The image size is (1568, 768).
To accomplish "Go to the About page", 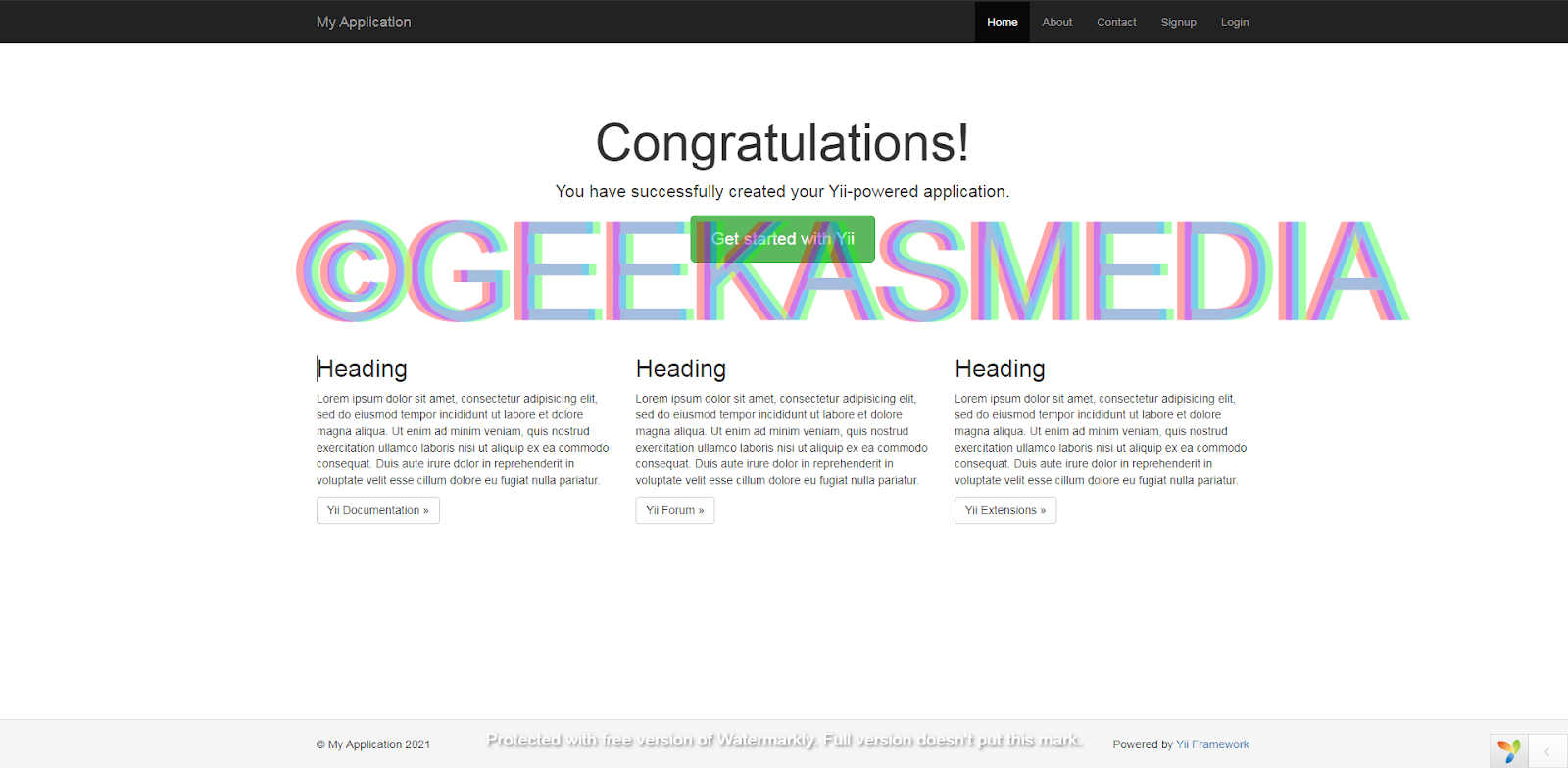I will (1056, 22).
